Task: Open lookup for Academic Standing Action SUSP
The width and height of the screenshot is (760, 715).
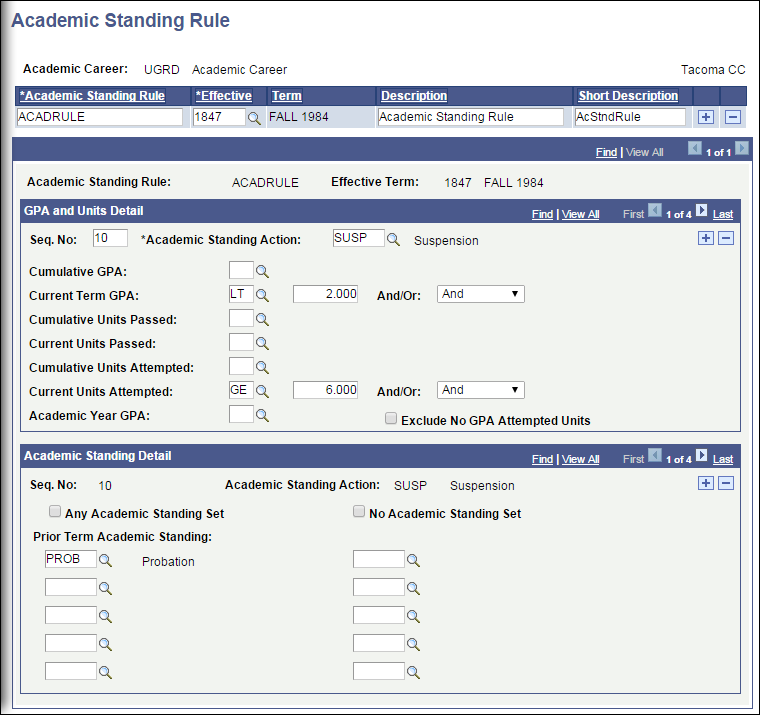Action: pyautogui.click(x=393, y=239)
